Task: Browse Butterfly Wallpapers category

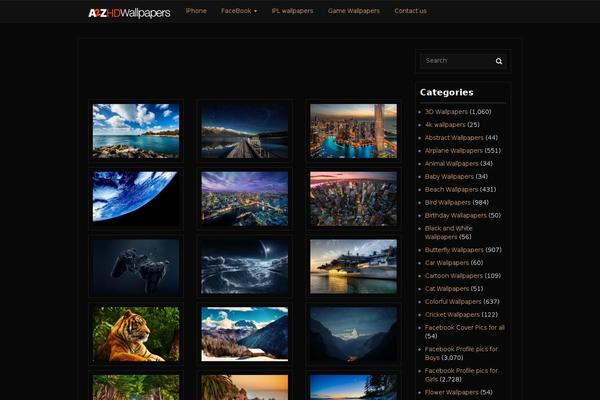Action: pos(454,250)
